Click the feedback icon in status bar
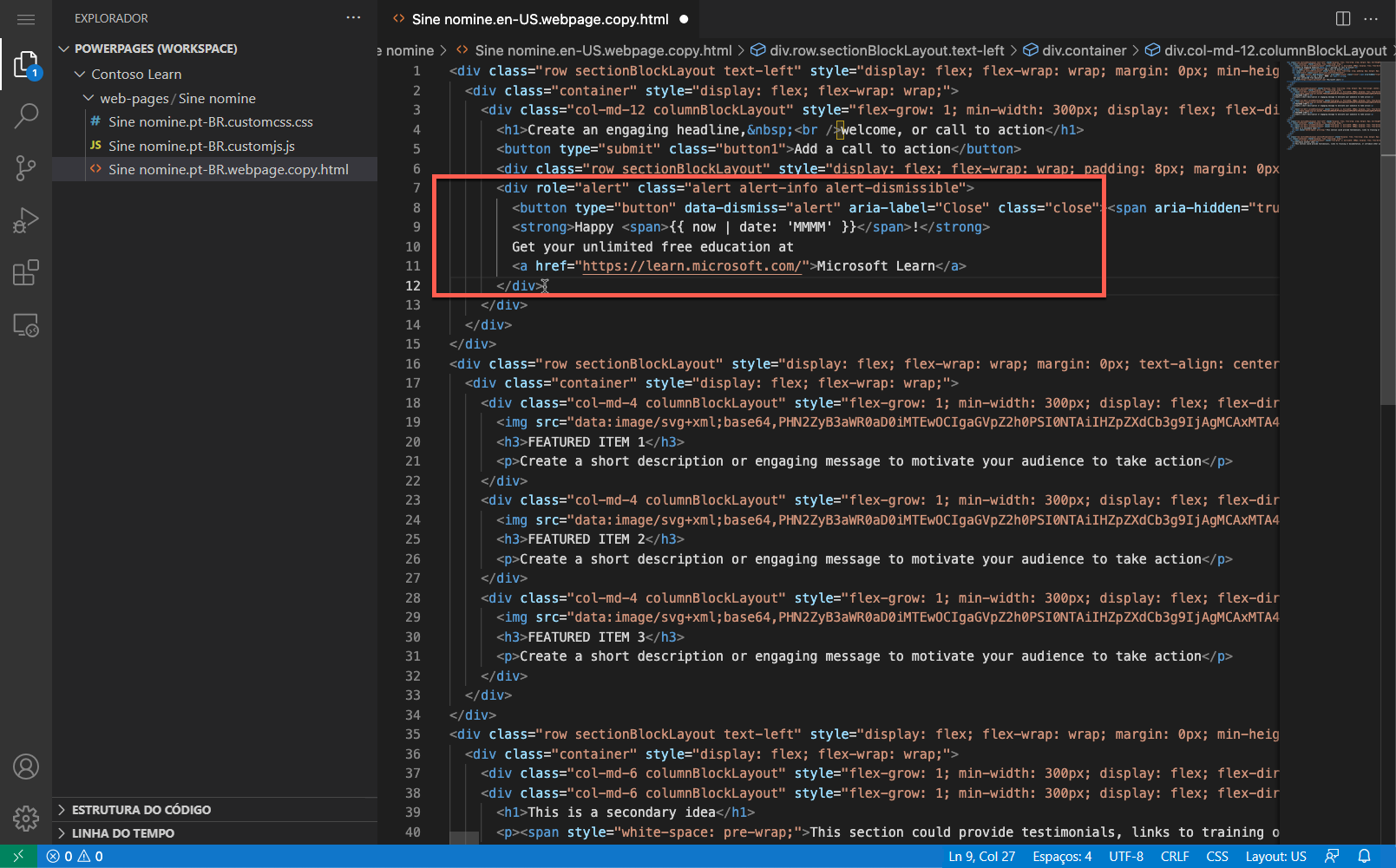This screenshot has width=1396, height=868. pyautogui.click(x=1332, y=856)
